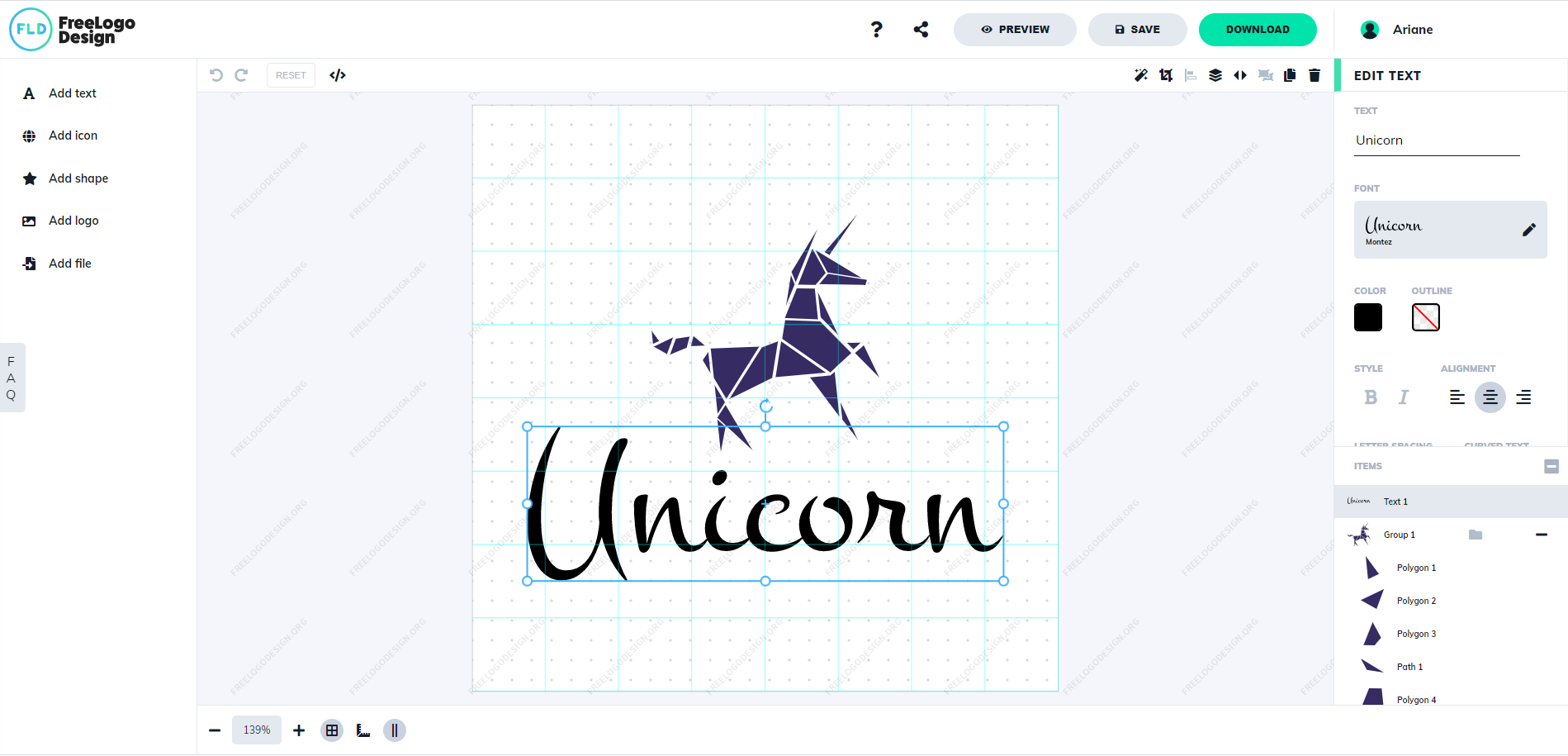Toggle the ruler display
This screenshot has width=1568, height=756.
point(362,730)
